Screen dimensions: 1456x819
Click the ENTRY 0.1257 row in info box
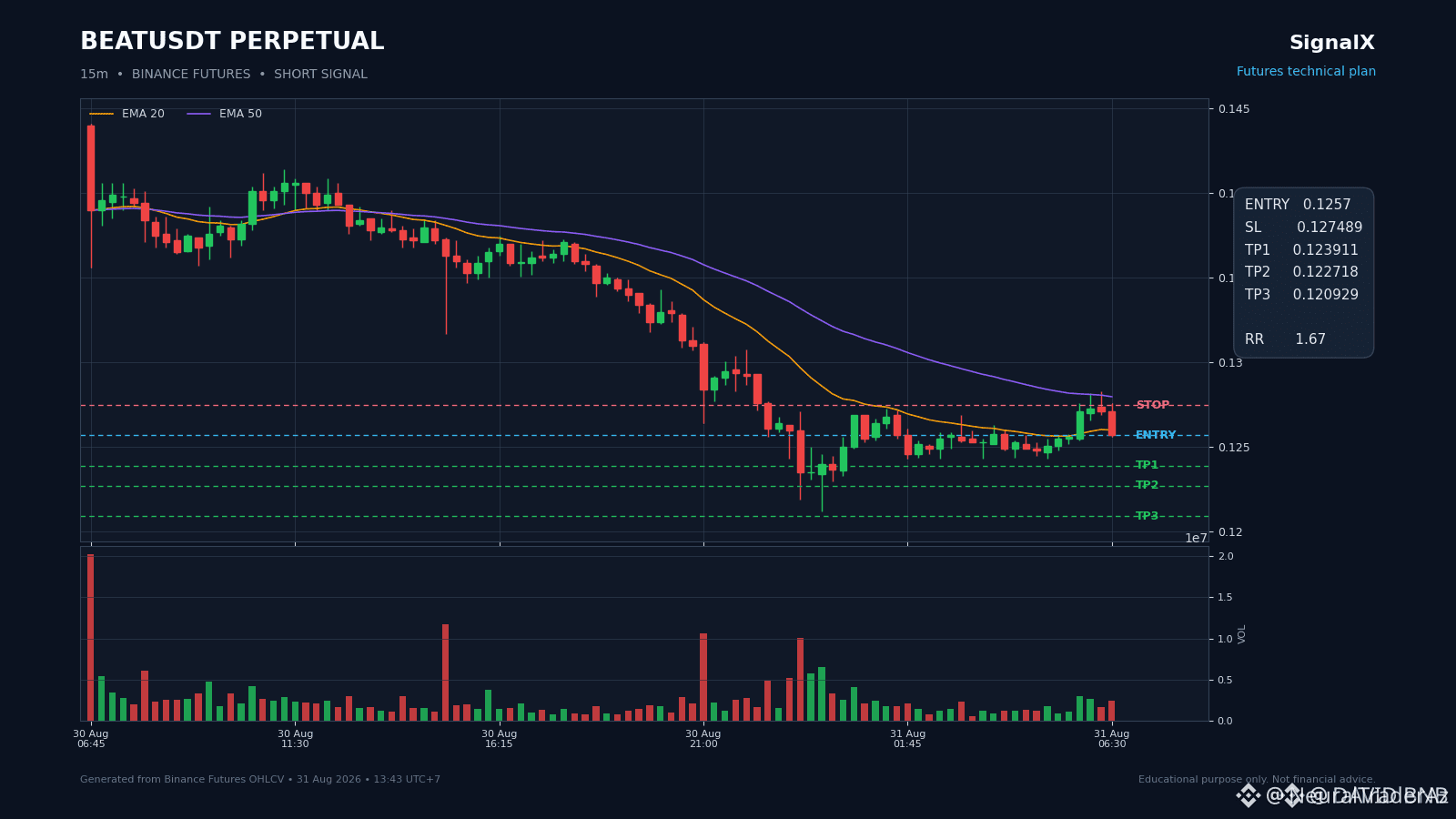click(x=1298, y=205)
